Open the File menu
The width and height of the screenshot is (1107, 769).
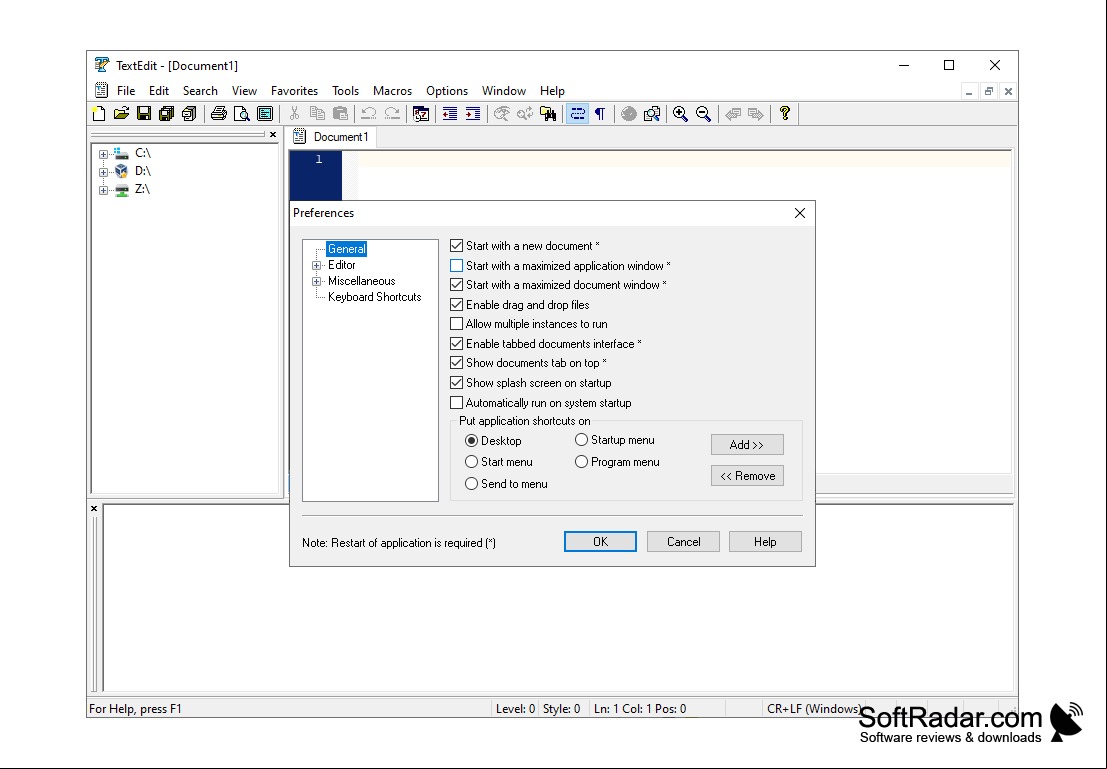[126, 91]
